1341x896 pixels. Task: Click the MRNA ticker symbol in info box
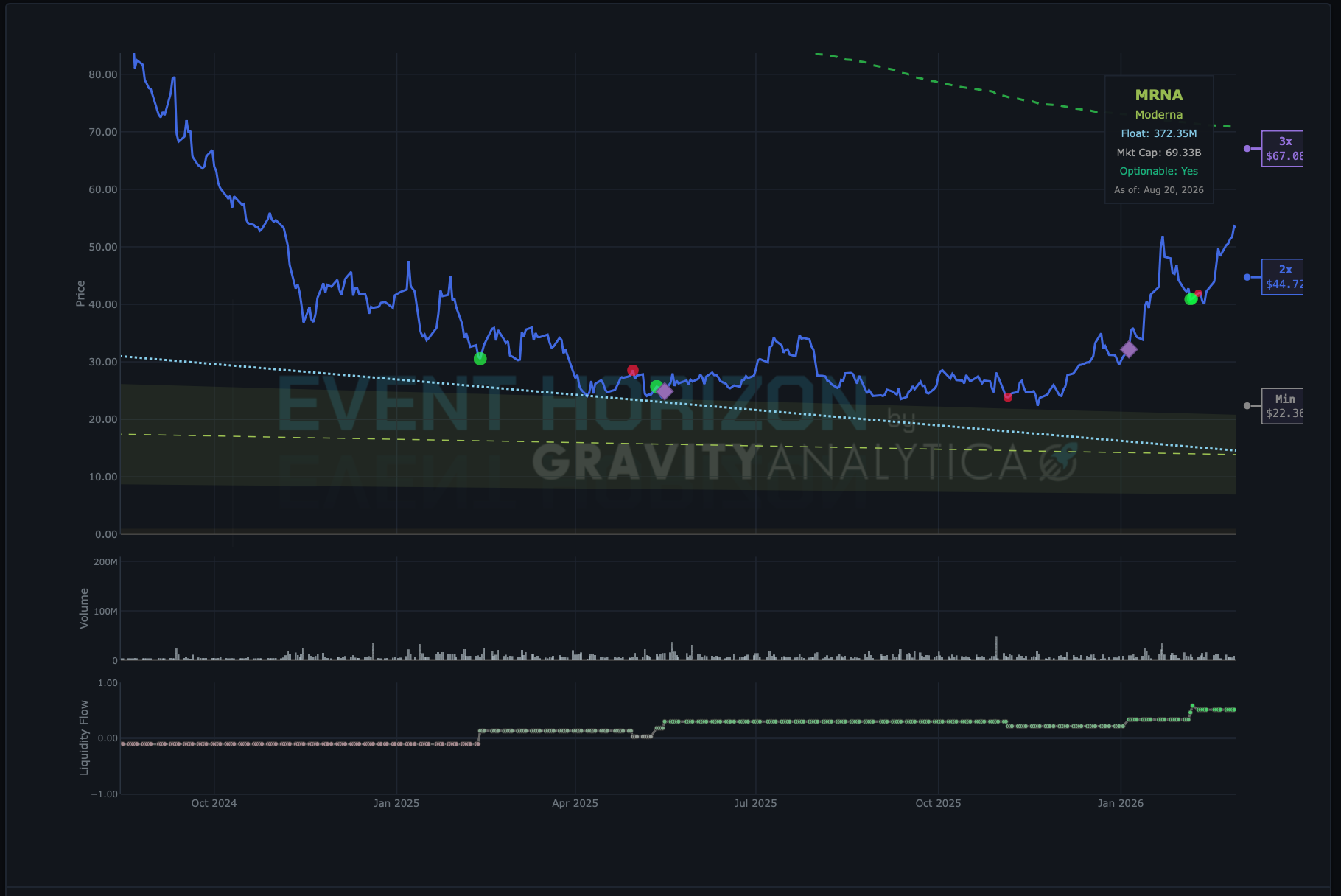[1159, 95]
